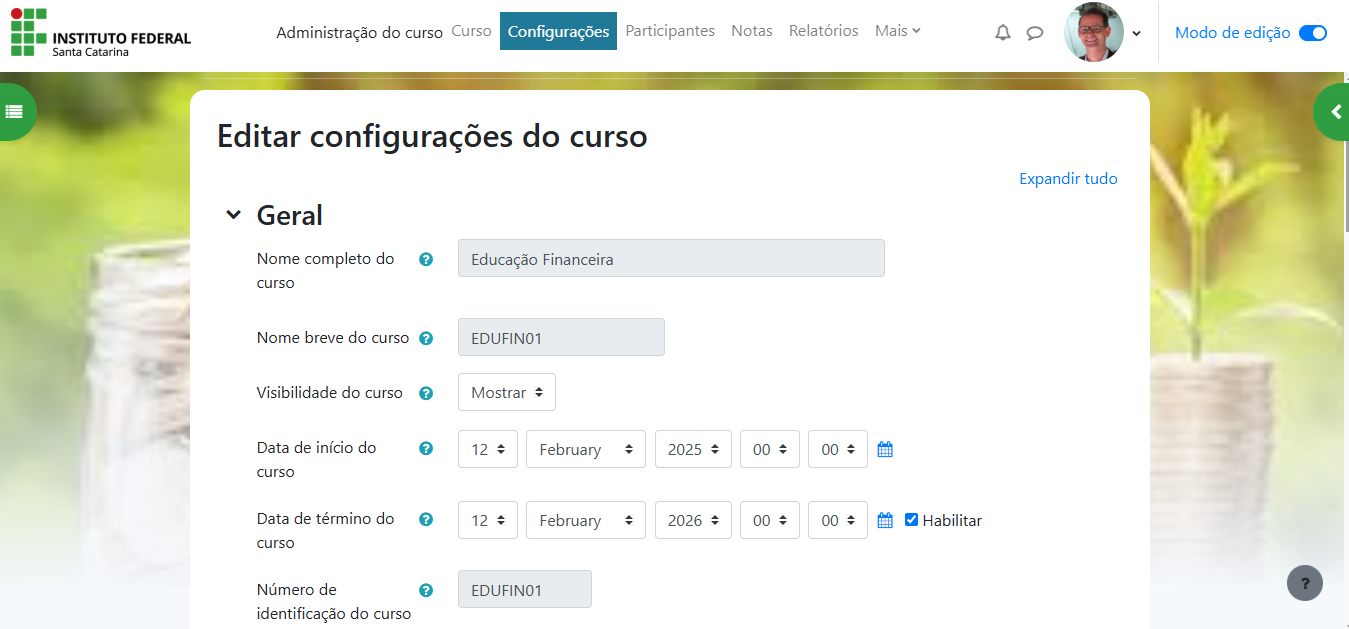The width and height of the screenshot is (1349, 629).
Task: Switch to the Participantes tab
Action: [x=670, y=31]
